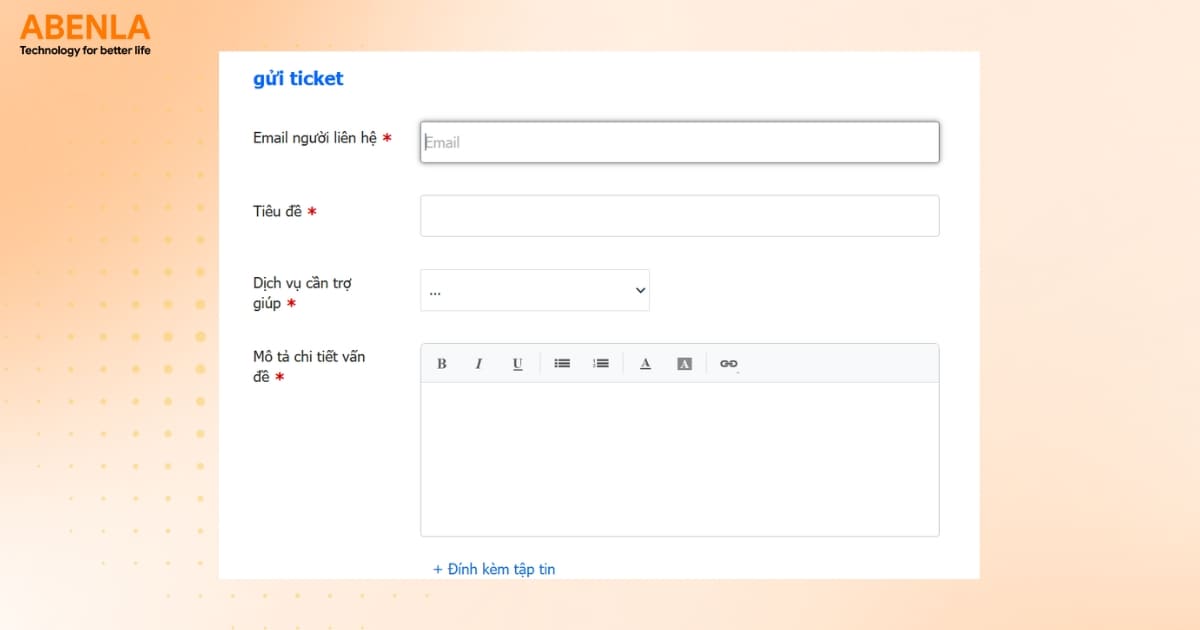Click into the Tiêu đề text field
Image resolution: width=1200 pixels, height=630 pixels.
click(680, 216)
